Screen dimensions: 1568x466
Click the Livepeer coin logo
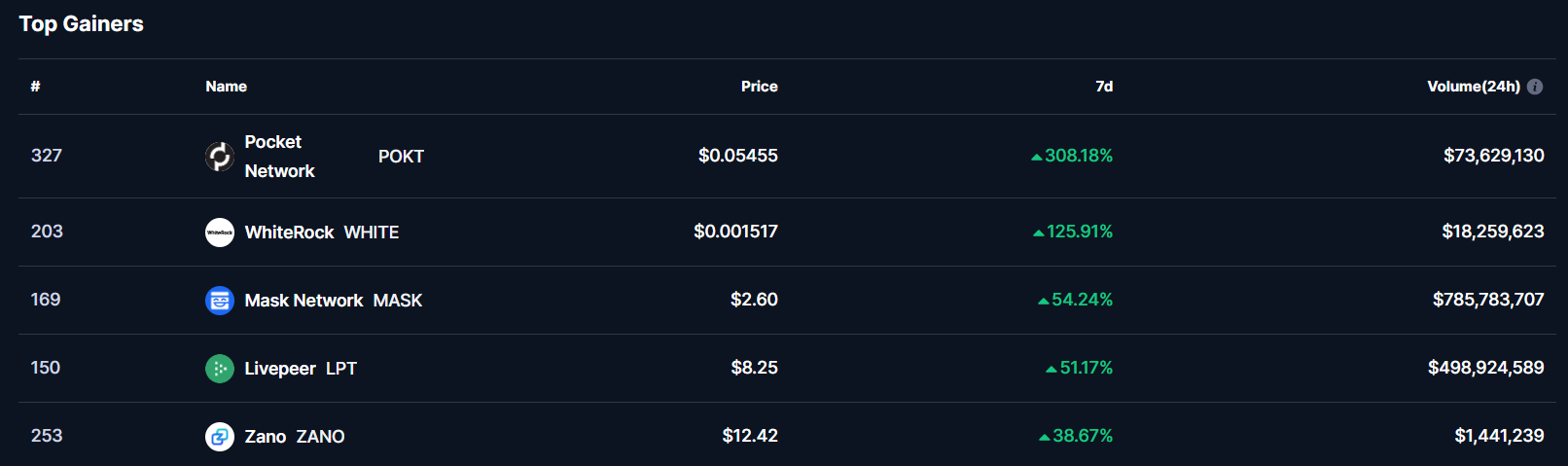pyautogui.click(x=220, y=369)
